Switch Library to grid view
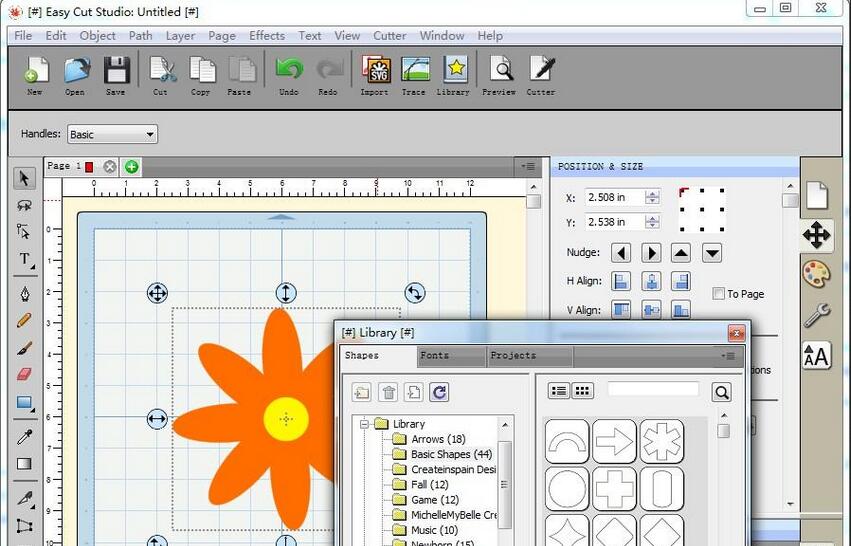 click(582, 391)
